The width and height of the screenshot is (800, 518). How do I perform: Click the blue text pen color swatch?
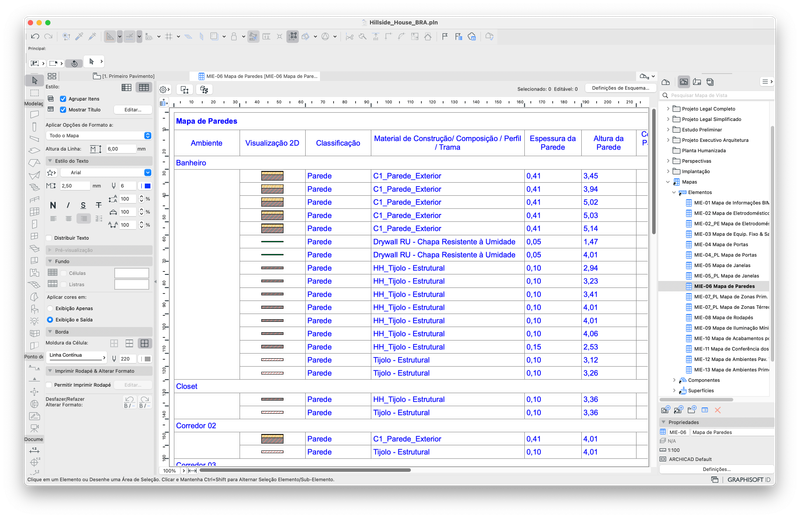point(147,186)
